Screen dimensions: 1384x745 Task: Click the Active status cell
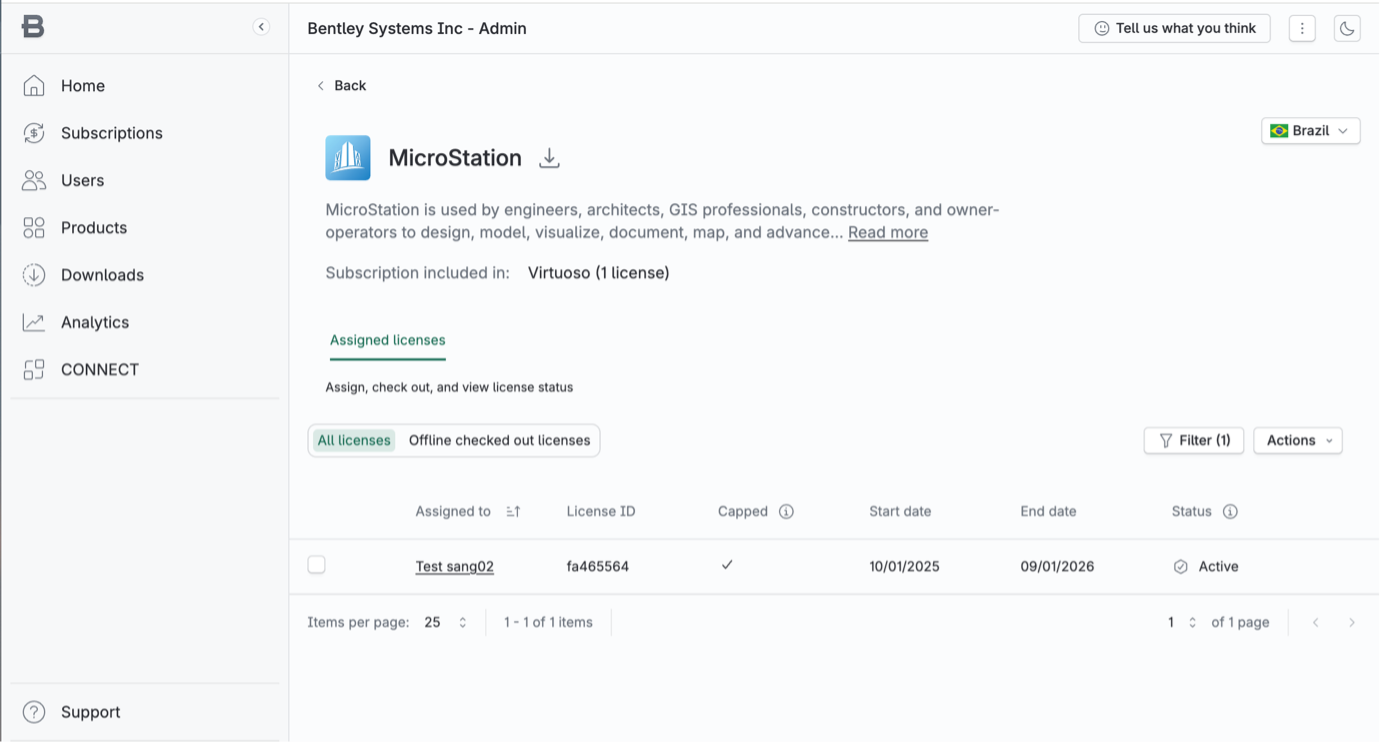pos(1206,566)
